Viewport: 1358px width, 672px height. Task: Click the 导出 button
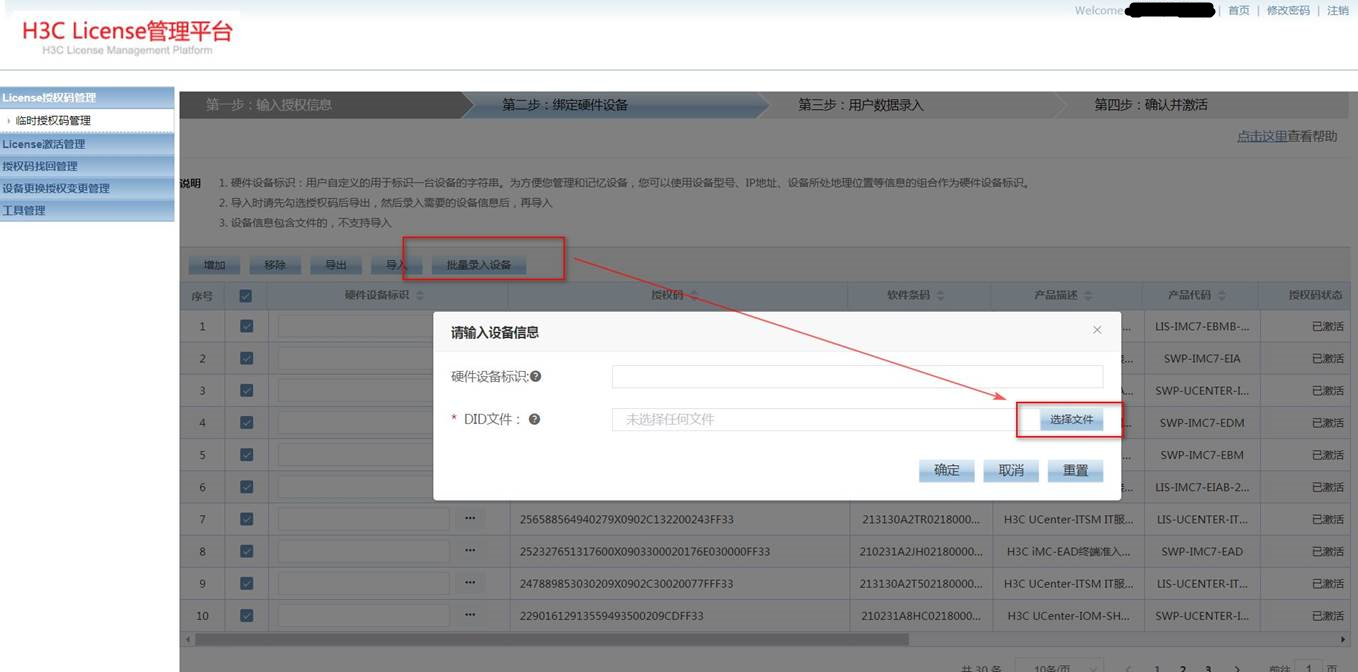pyautogui.click(x=336, y=265)
